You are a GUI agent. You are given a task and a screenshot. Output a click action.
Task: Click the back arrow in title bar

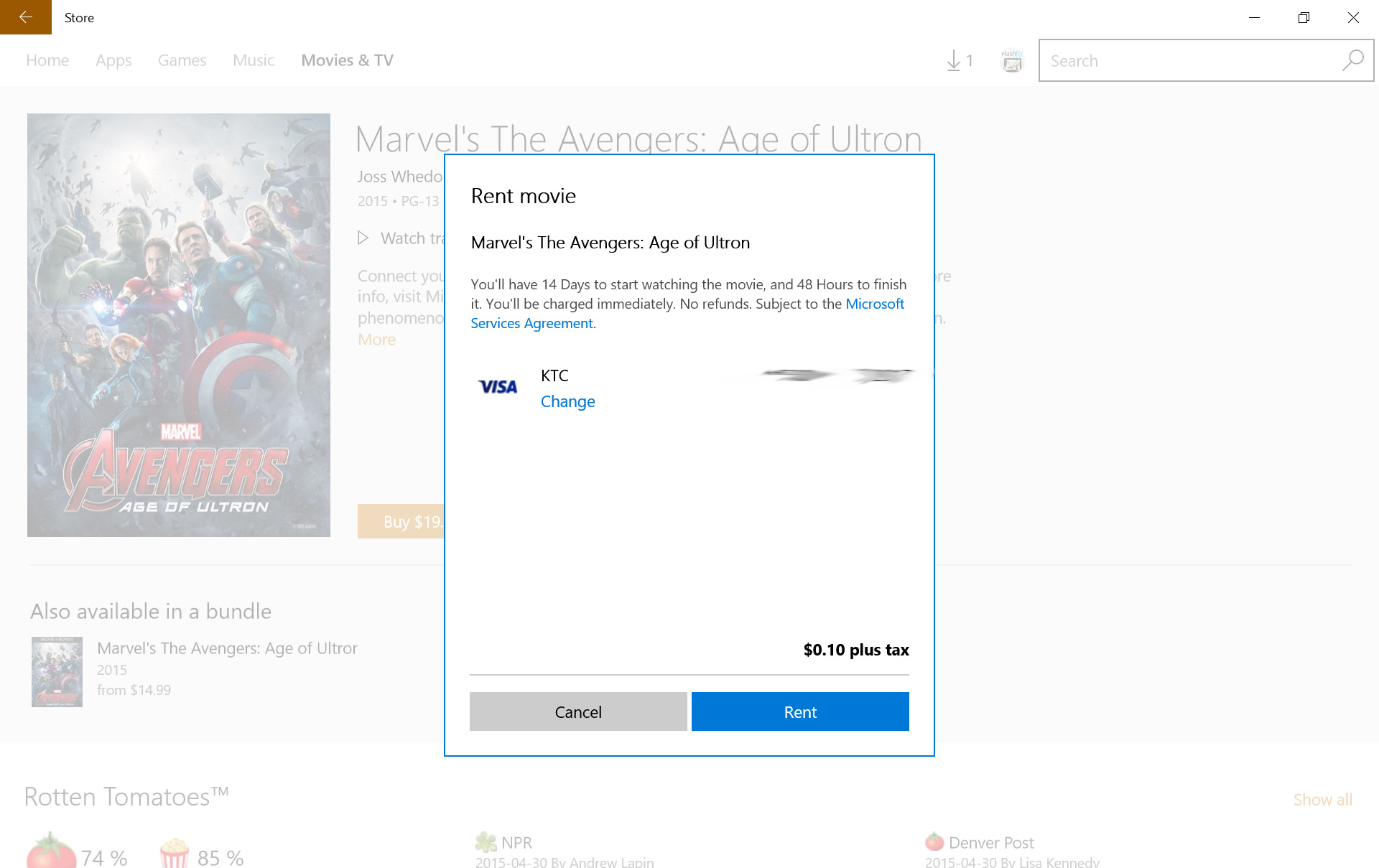coord(25,17)
